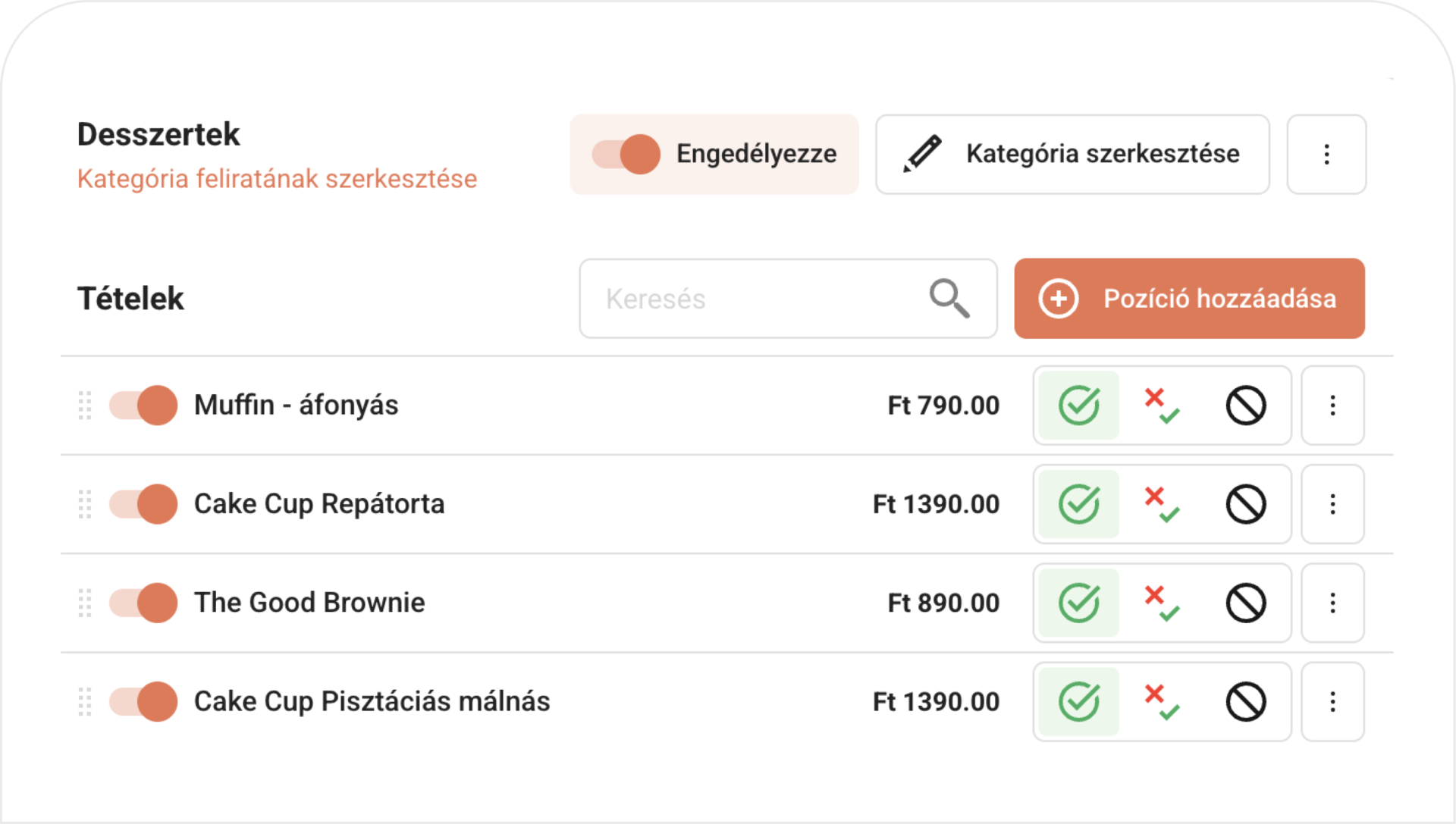
Task: Toggle Cake Cup Pisztáciás málnás availability switch
Action: (143, 701)
